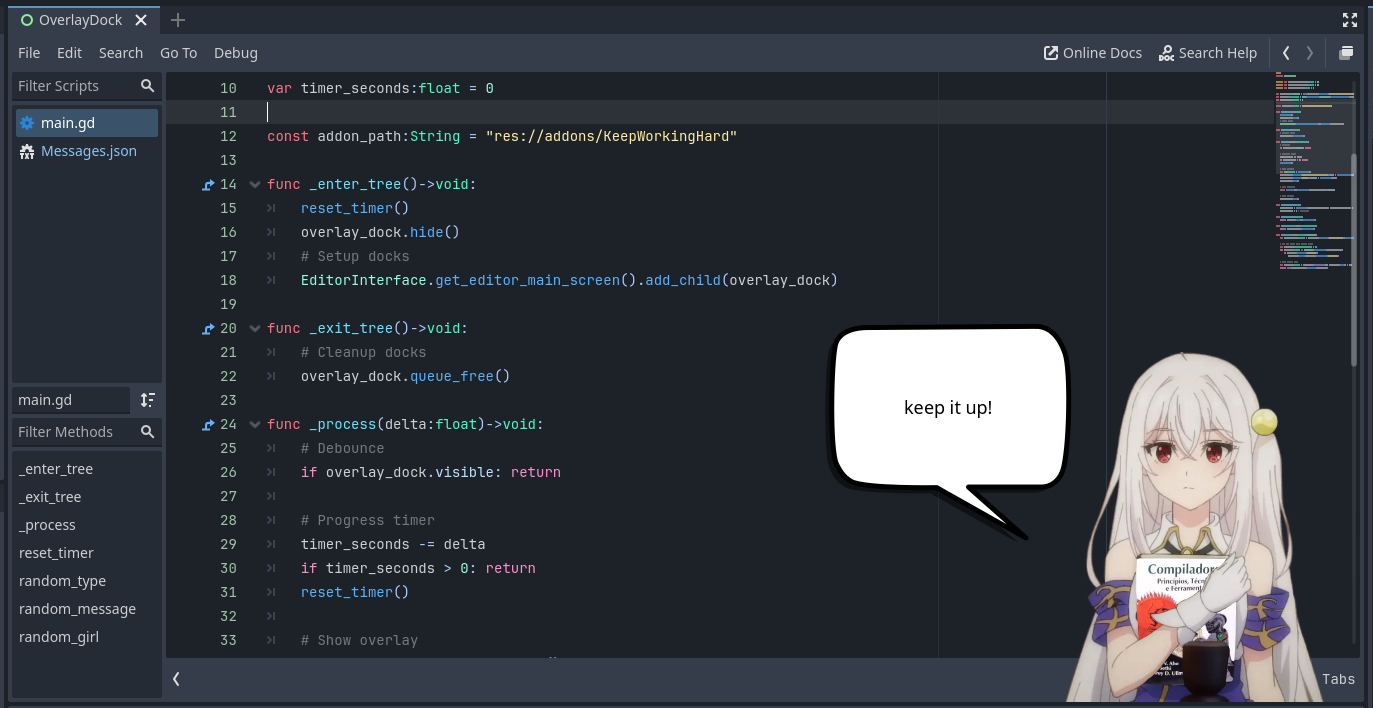Click the override icon on line 14
1373x708 pixels.
208,185
